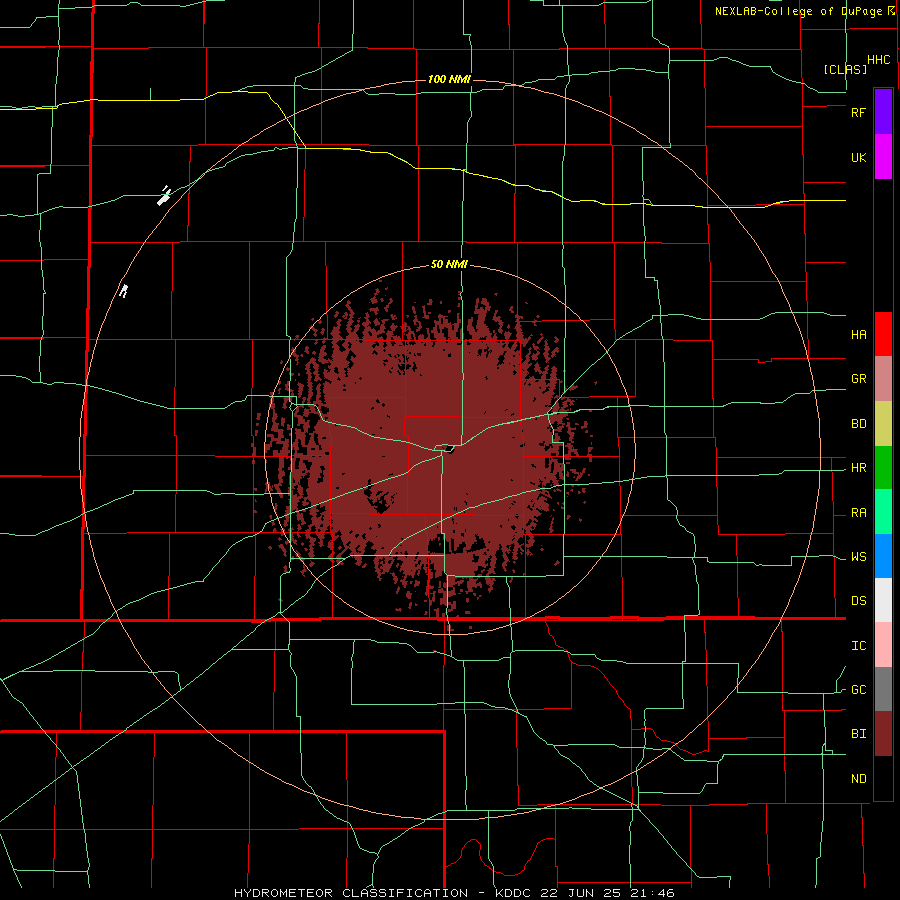This screenshot has height=900, width=900.
Task: Click the NEXLAB-College of DuPage text
Action: pos(798,11)
